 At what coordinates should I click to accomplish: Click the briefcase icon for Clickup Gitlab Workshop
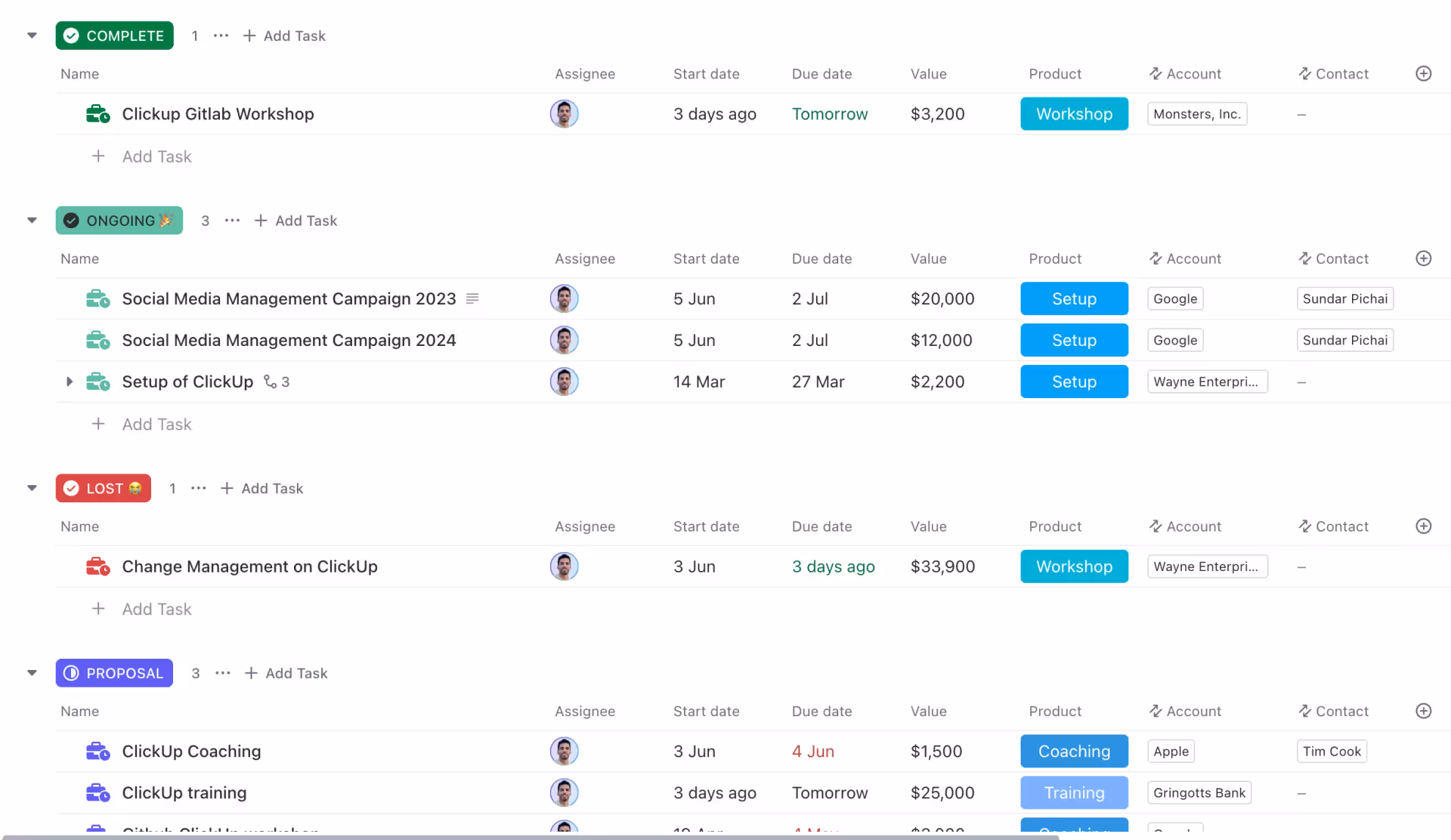click(x=97, y=114)
